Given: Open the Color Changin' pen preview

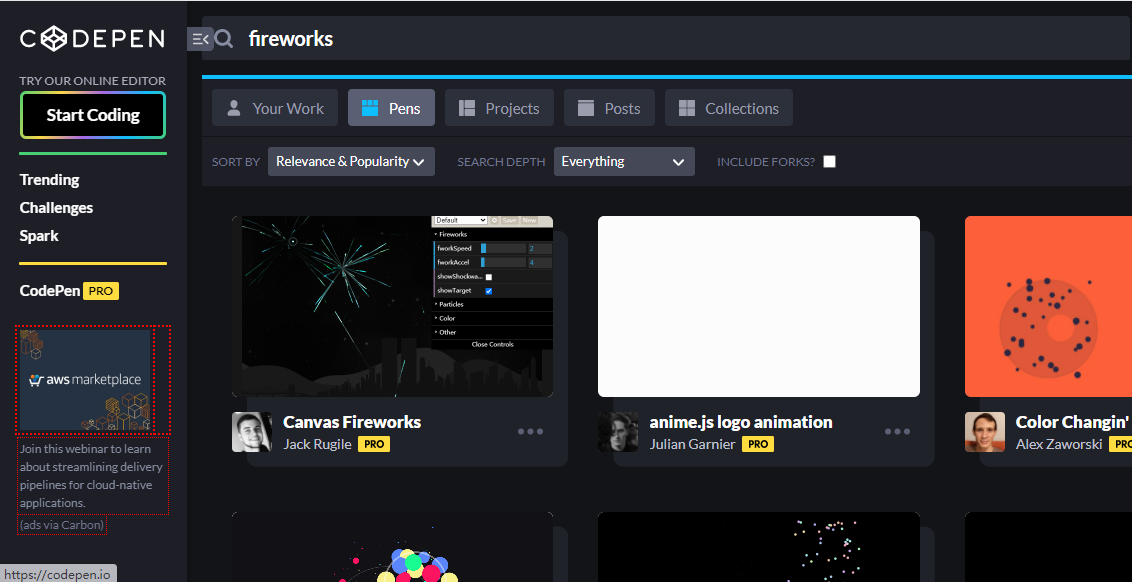Looking at the screenshot, I should [1048, 306].
